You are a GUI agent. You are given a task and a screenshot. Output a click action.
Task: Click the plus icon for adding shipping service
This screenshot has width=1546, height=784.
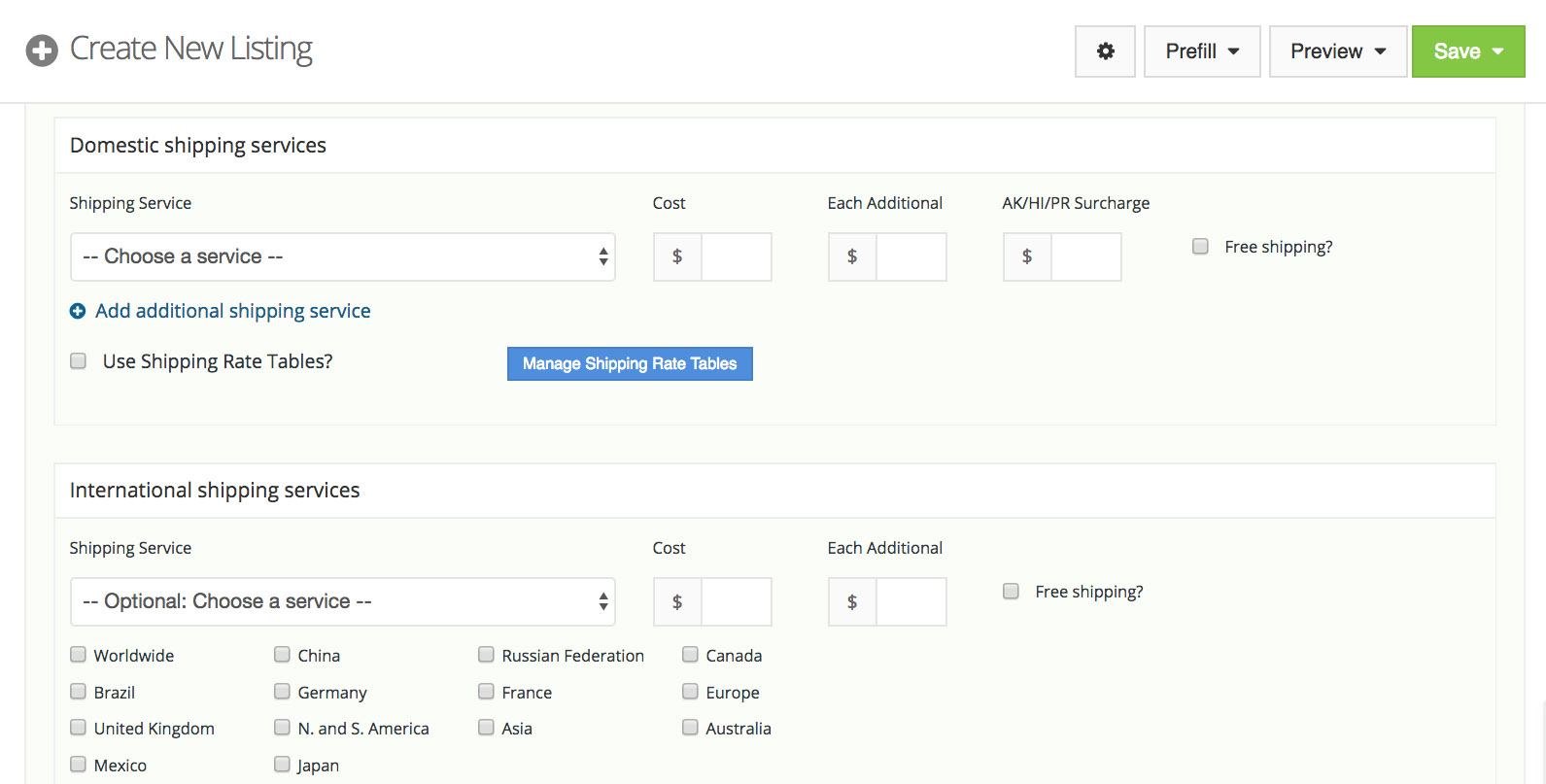click(78, 311)
